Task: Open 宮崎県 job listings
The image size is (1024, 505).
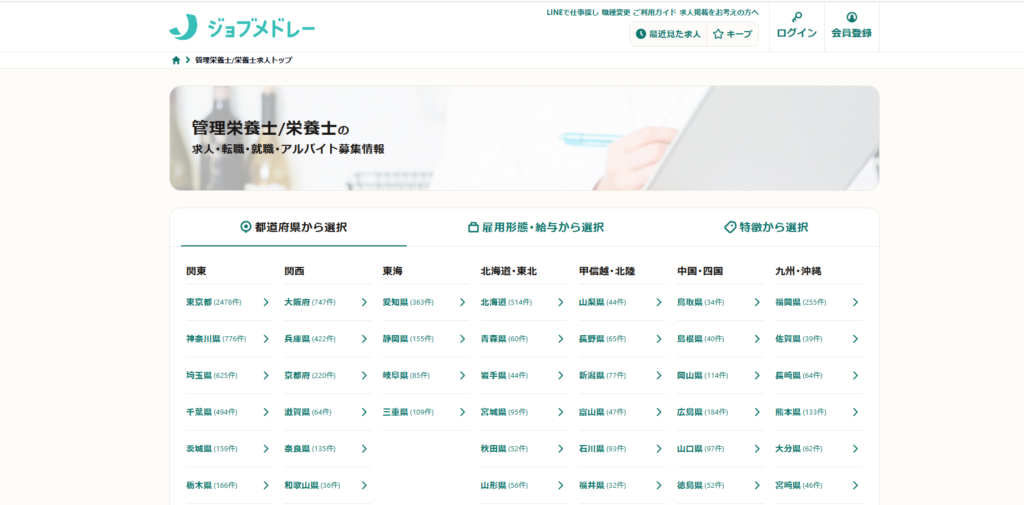Action: pos(818,485)
